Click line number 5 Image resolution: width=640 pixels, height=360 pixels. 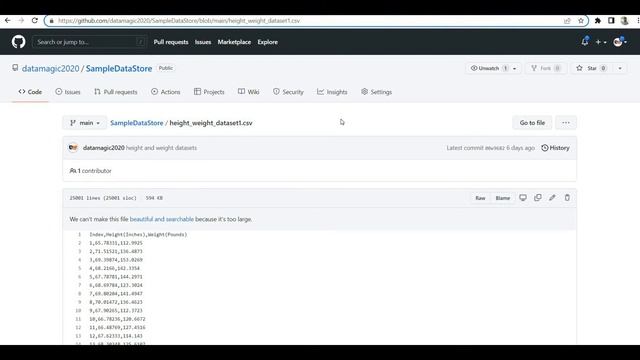80,268
